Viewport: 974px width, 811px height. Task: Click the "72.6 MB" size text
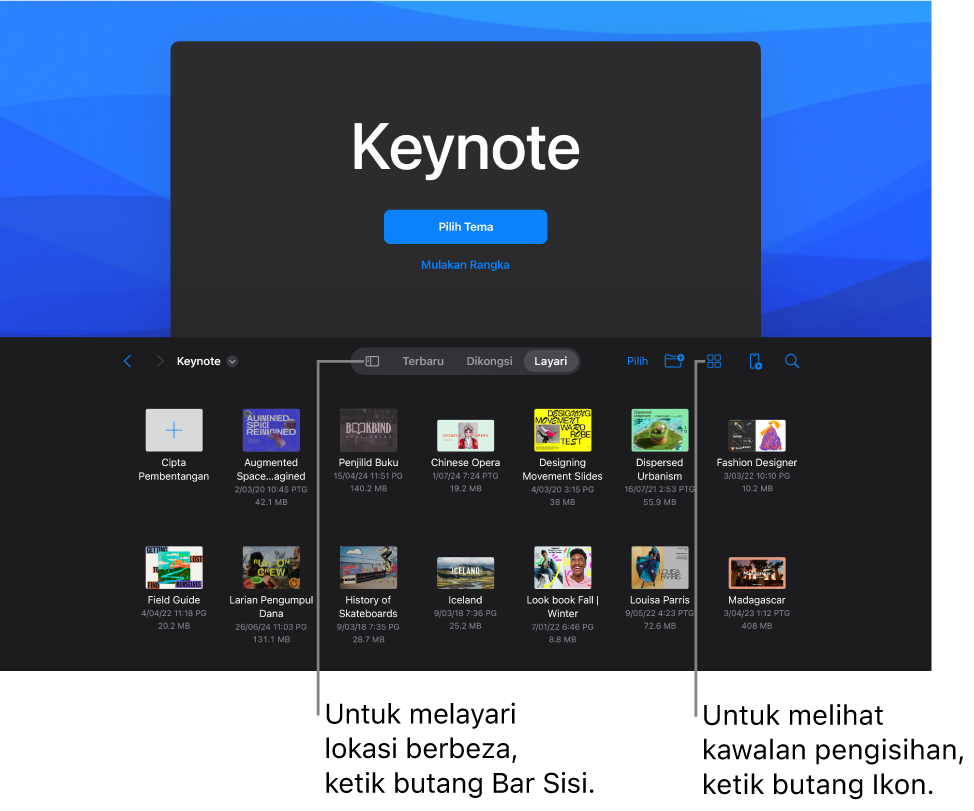pyautogui.click(x=660, y=626)
